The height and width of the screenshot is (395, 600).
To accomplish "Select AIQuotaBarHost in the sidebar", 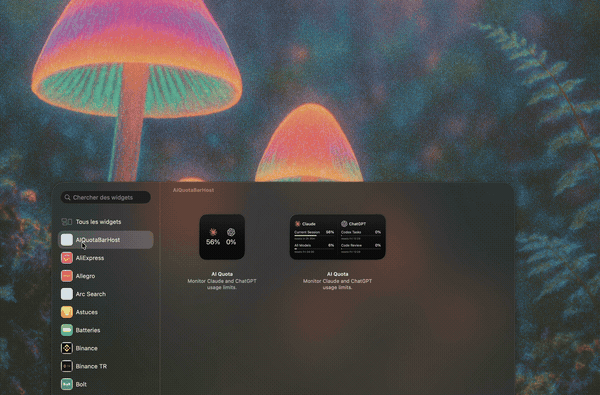I will pyautogui.click(x=106, y=240).
